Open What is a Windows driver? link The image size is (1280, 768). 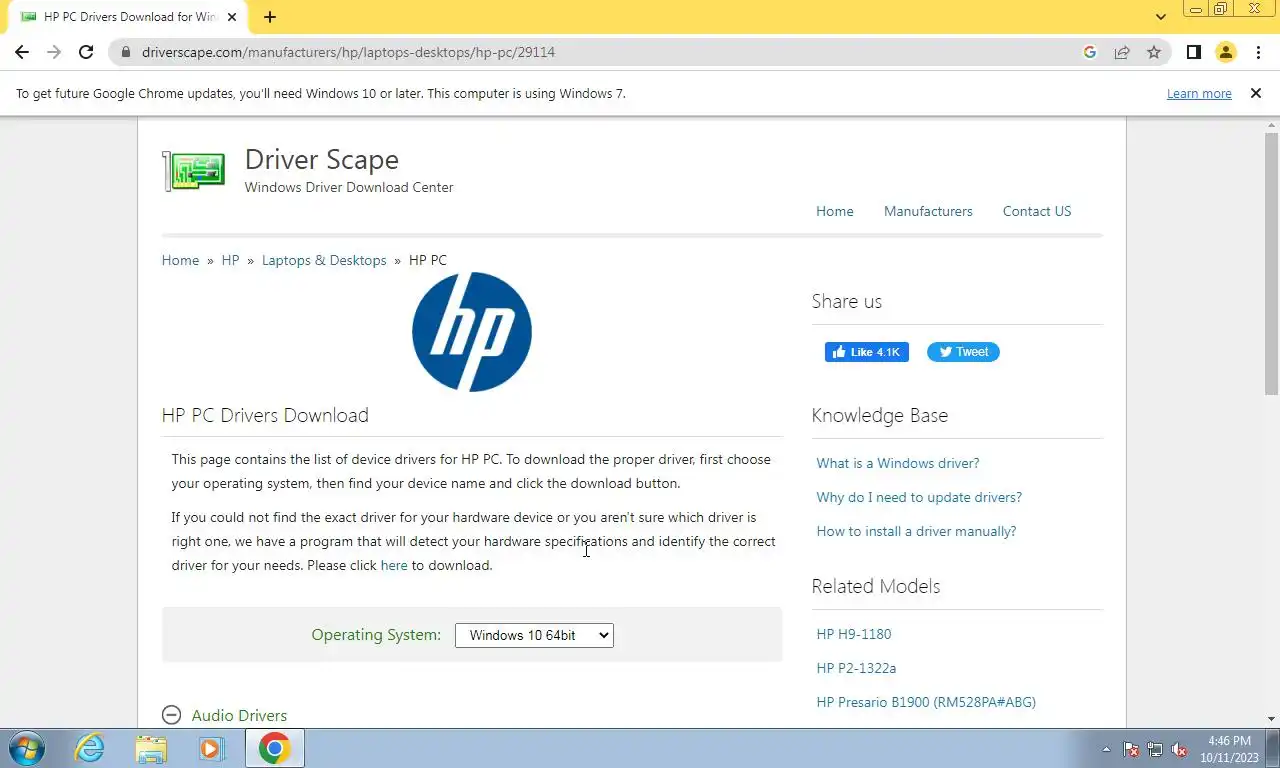point(898,463)
